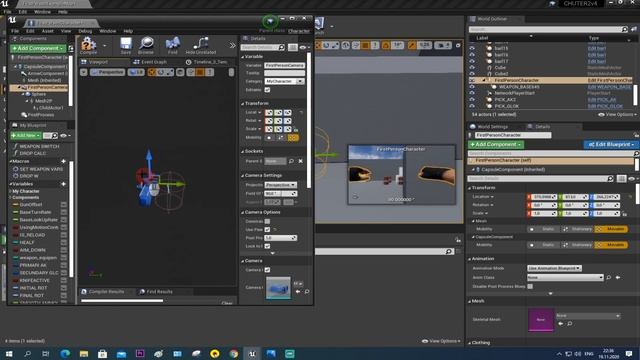
Task: Click the Find toolbar icon
Action: tap(173, 45)
